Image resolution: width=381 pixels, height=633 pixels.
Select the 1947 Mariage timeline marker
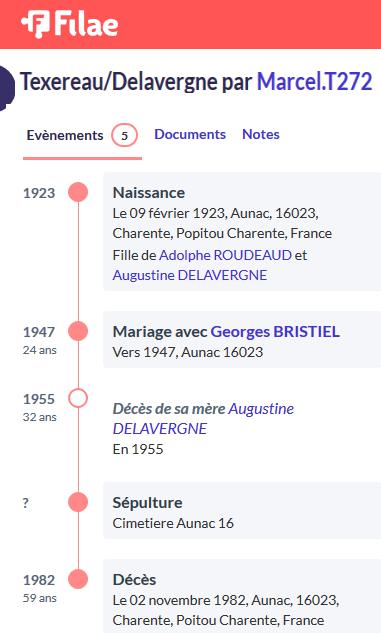[78, 331]
